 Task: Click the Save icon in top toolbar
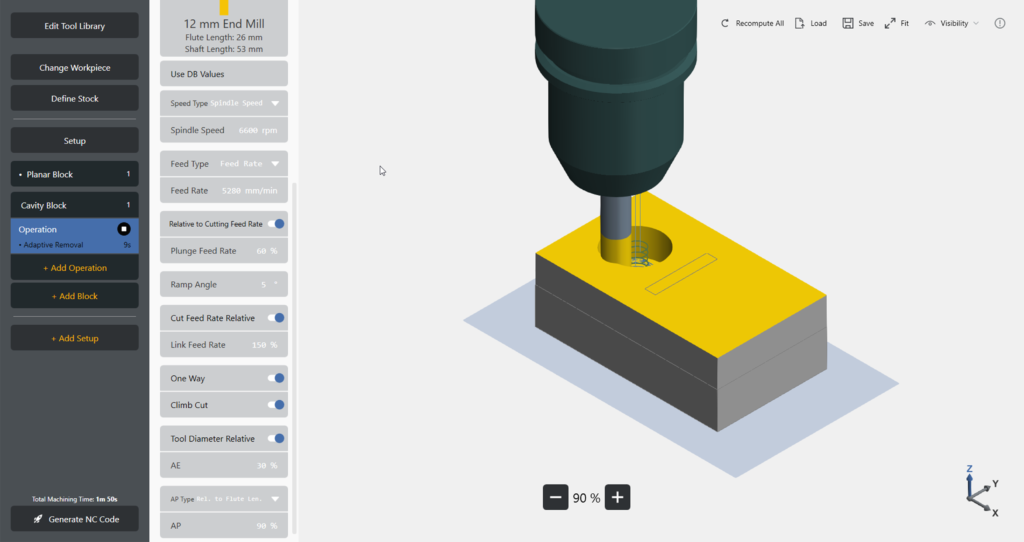pyautogui.click(x=848, y=23)
